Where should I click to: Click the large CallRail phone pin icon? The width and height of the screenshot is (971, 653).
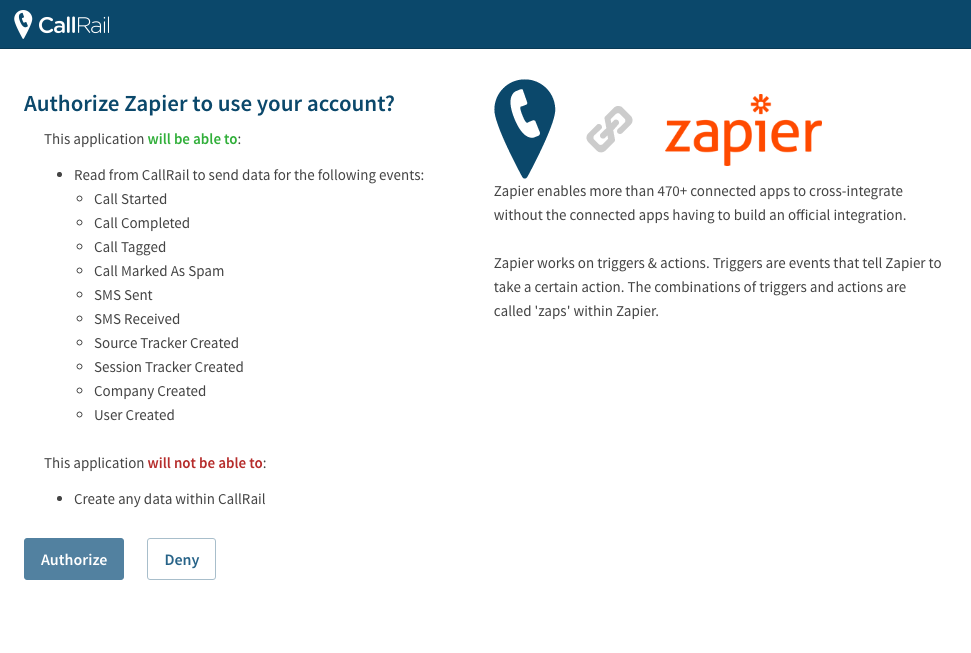(x=525, y=129)
